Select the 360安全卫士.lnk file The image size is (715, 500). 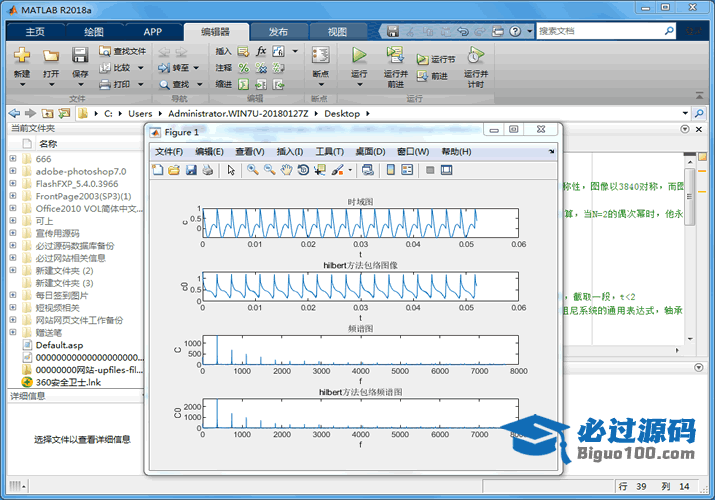pos(68,382)
